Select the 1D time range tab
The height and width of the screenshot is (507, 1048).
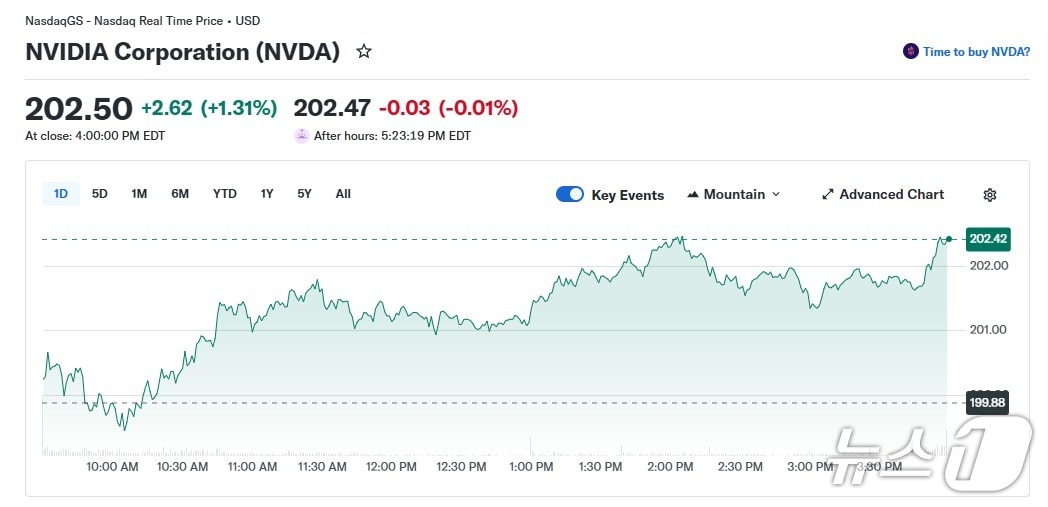[x=61, y=194]
